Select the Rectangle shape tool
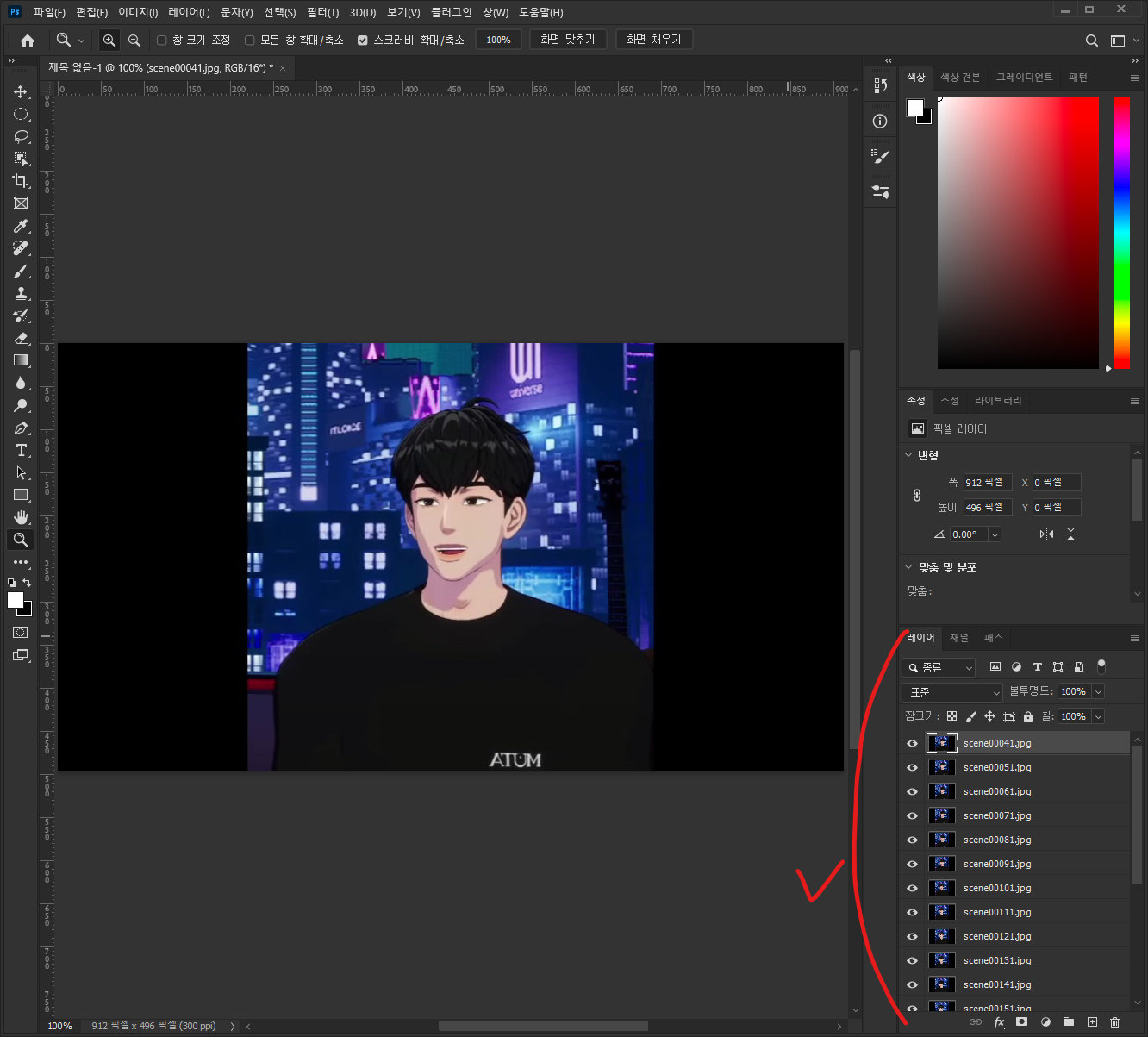This screenshot has width=1148, height=1037. (21, 495)
